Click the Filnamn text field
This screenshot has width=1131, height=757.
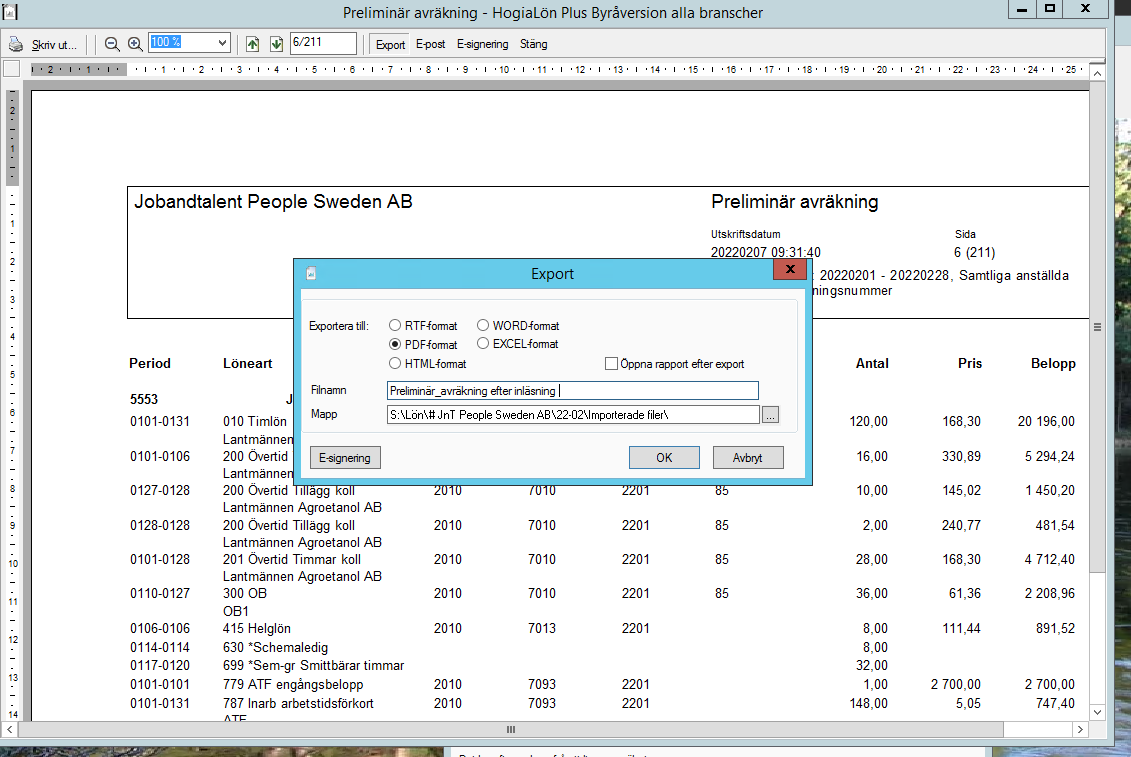(572, 391)
